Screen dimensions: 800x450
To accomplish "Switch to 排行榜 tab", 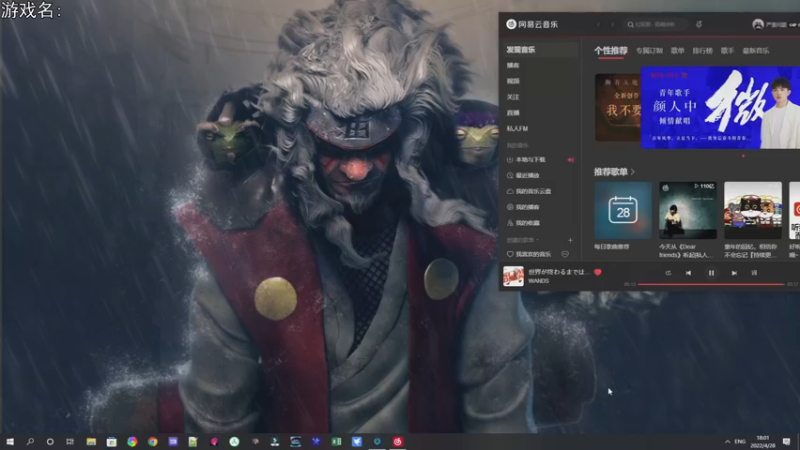I will 703,51.
